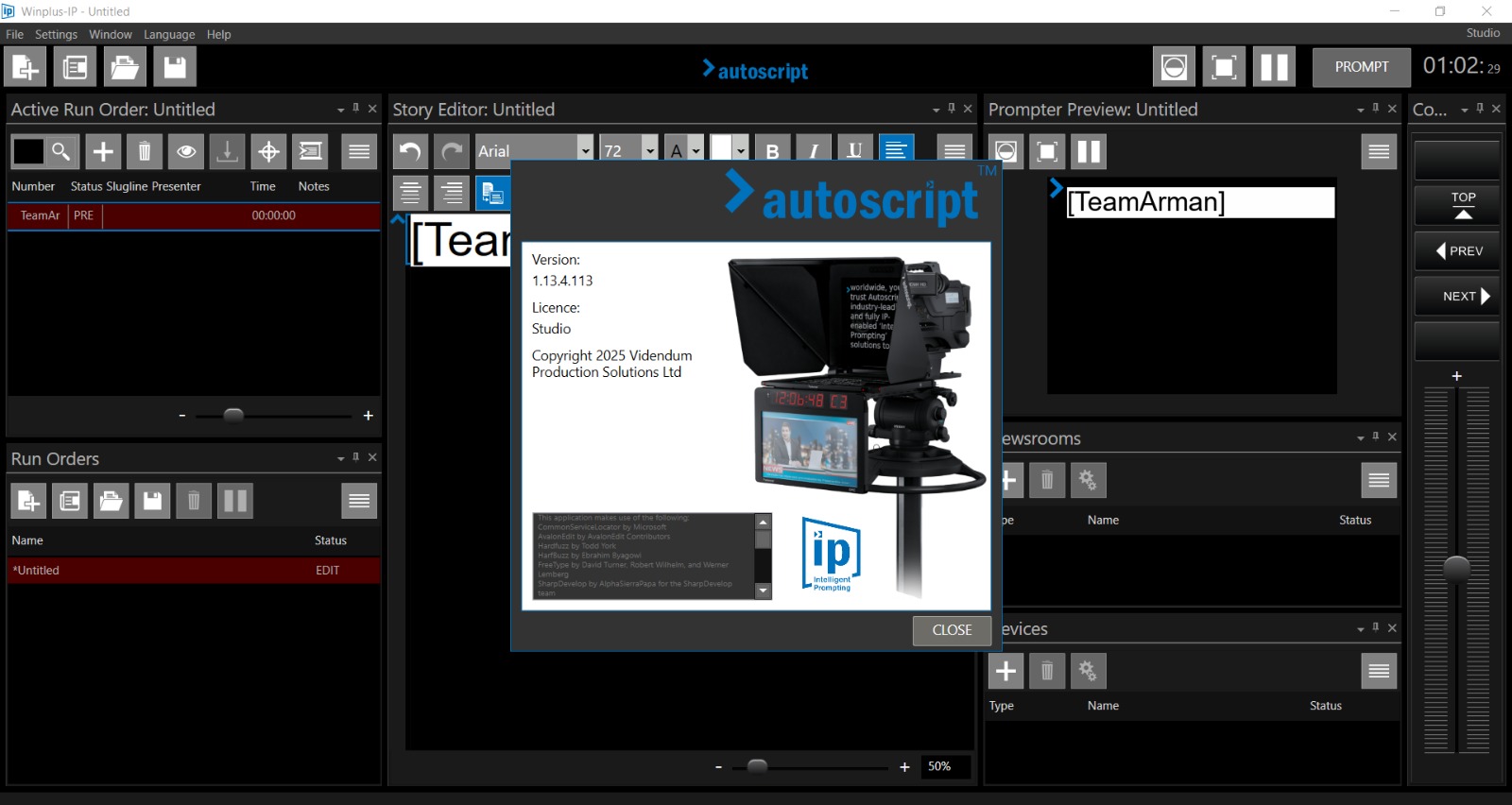Toggle fullscreen icon in top bar
This screenshot has height=805, width=1512.
tap(1224, 67)
